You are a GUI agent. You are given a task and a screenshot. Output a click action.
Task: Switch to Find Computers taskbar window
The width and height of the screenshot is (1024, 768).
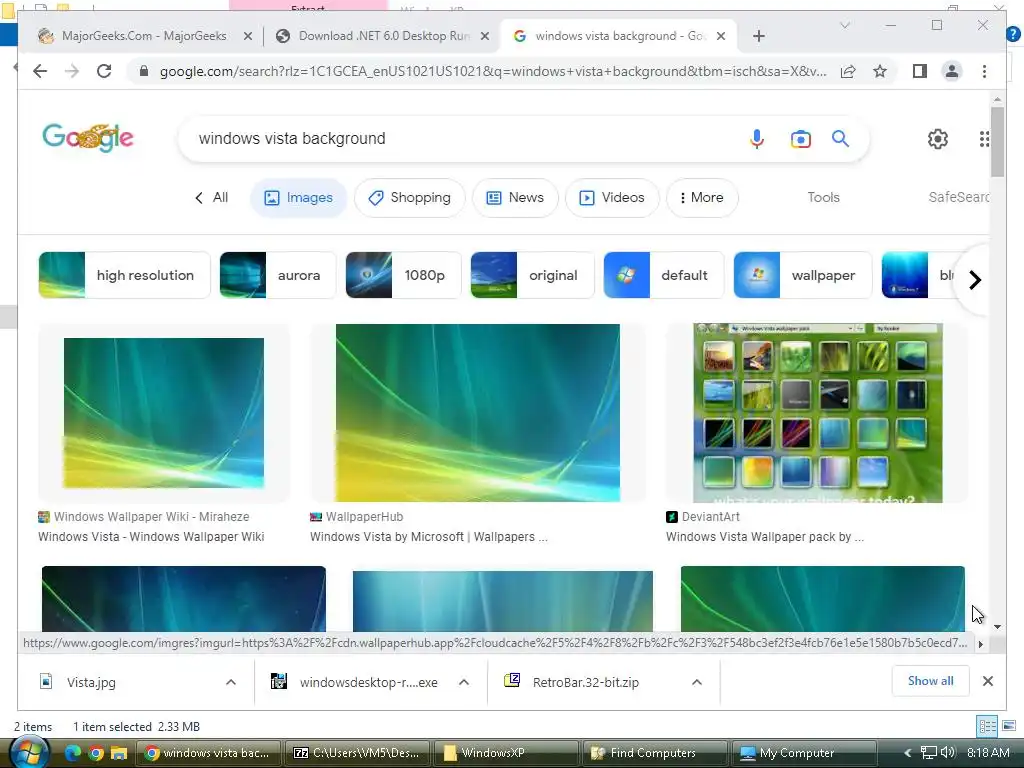(x=653, y=753)
